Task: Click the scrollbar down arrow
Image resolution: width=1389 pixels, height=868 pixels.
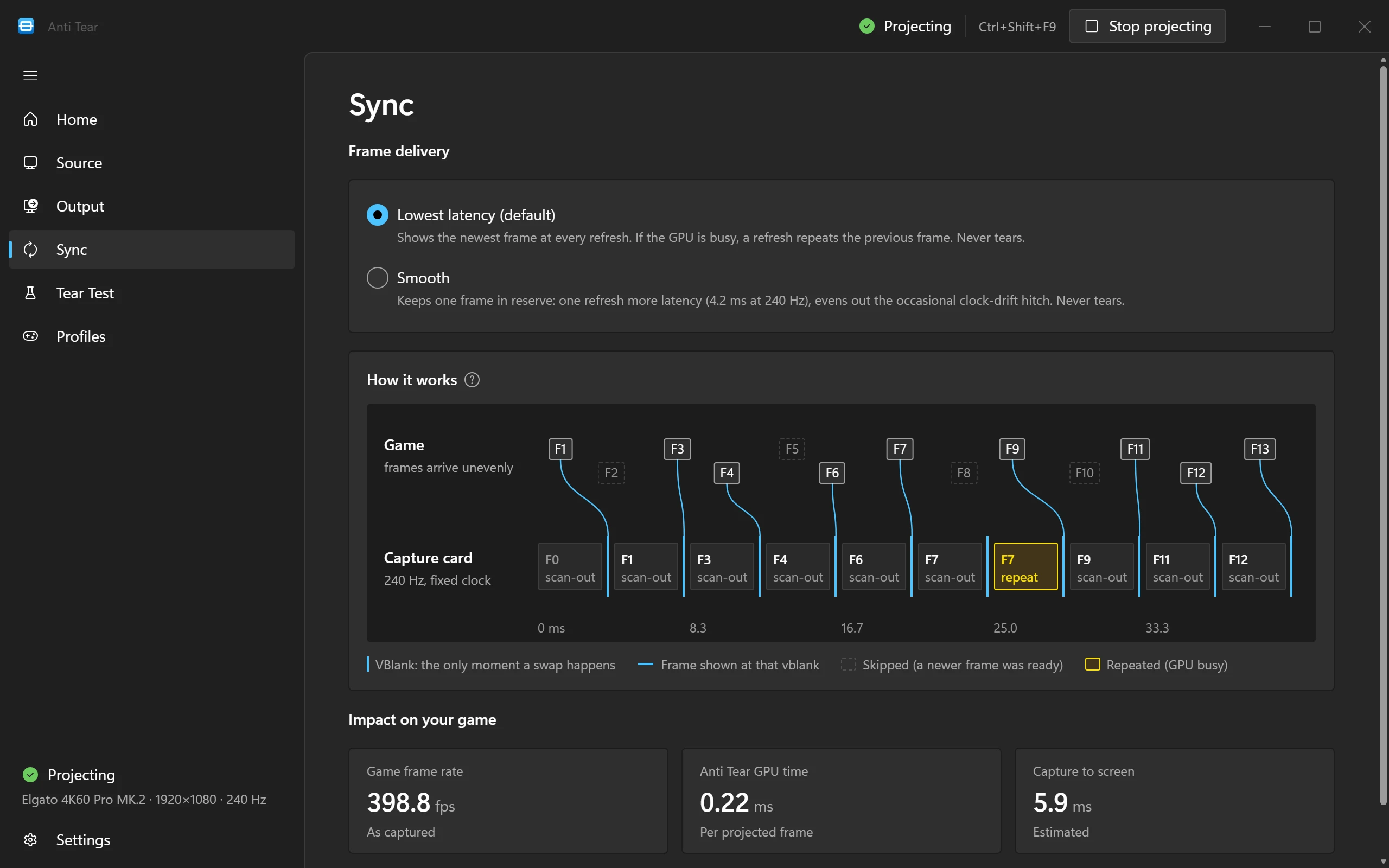Action: [1382, 861]
